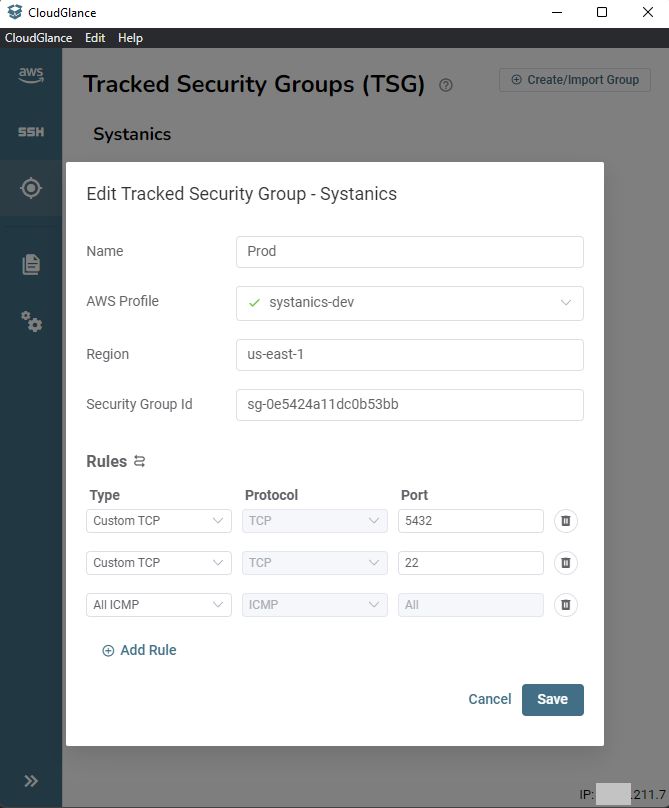This screenshot has height=808, width=669.
Task: Click the Region field us-east-1
Action: (410, 355)
